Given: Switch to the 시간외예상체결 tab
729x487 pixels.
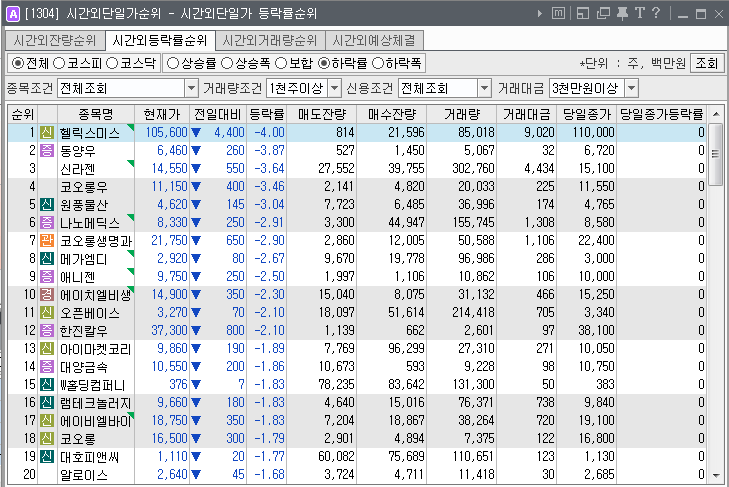Looking at the screenshot, I should click(x=374, y=41).
